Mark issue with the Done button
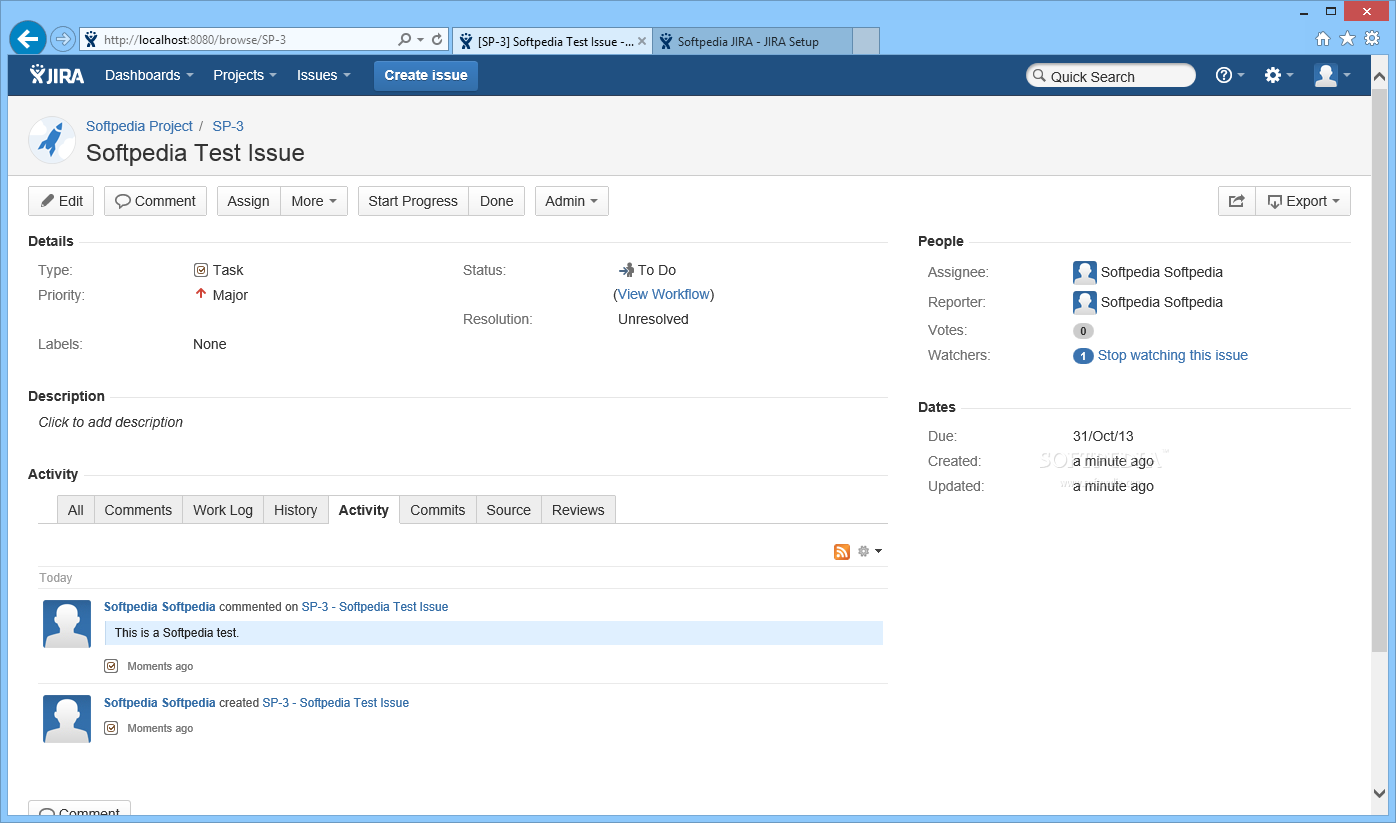This screenshot has width=1396, height=823. [496, 201]
